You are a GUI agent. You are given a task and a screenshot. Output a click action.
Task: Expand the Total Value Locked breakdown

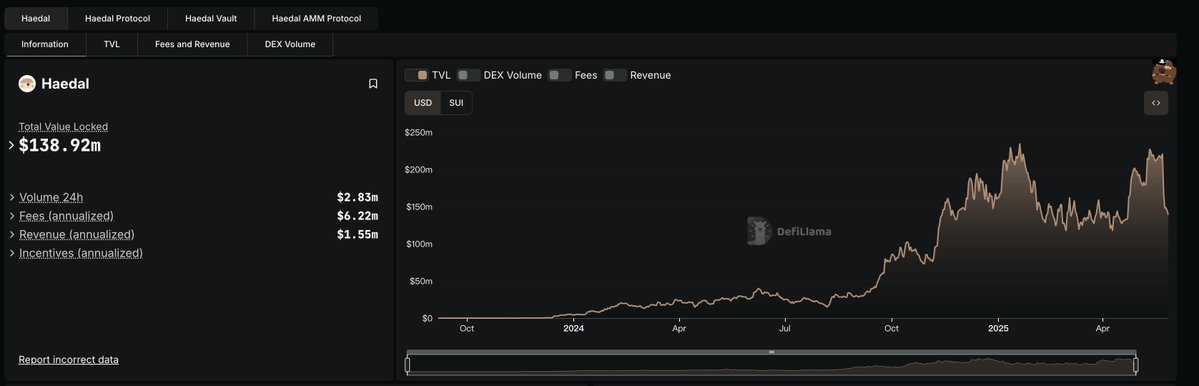click(11, 144)
